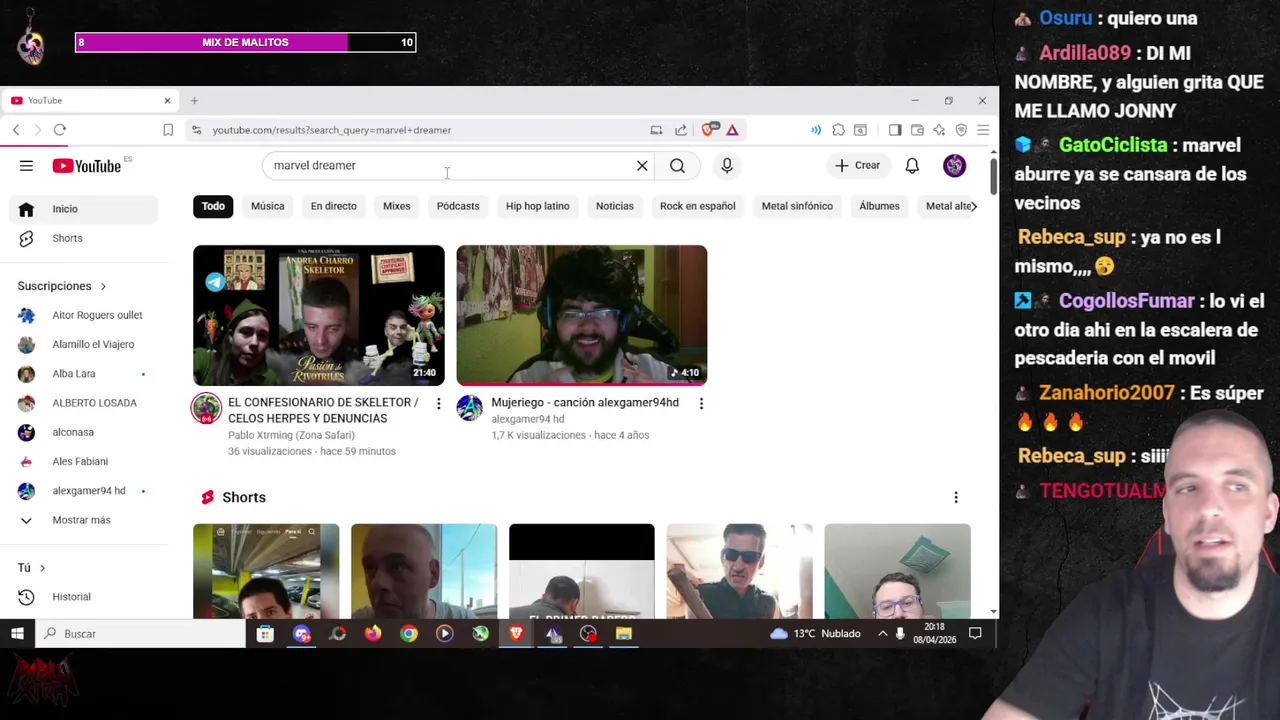Click the browser address bar URL
This screenshot has width=1280, height=720.
pos(331,130)
